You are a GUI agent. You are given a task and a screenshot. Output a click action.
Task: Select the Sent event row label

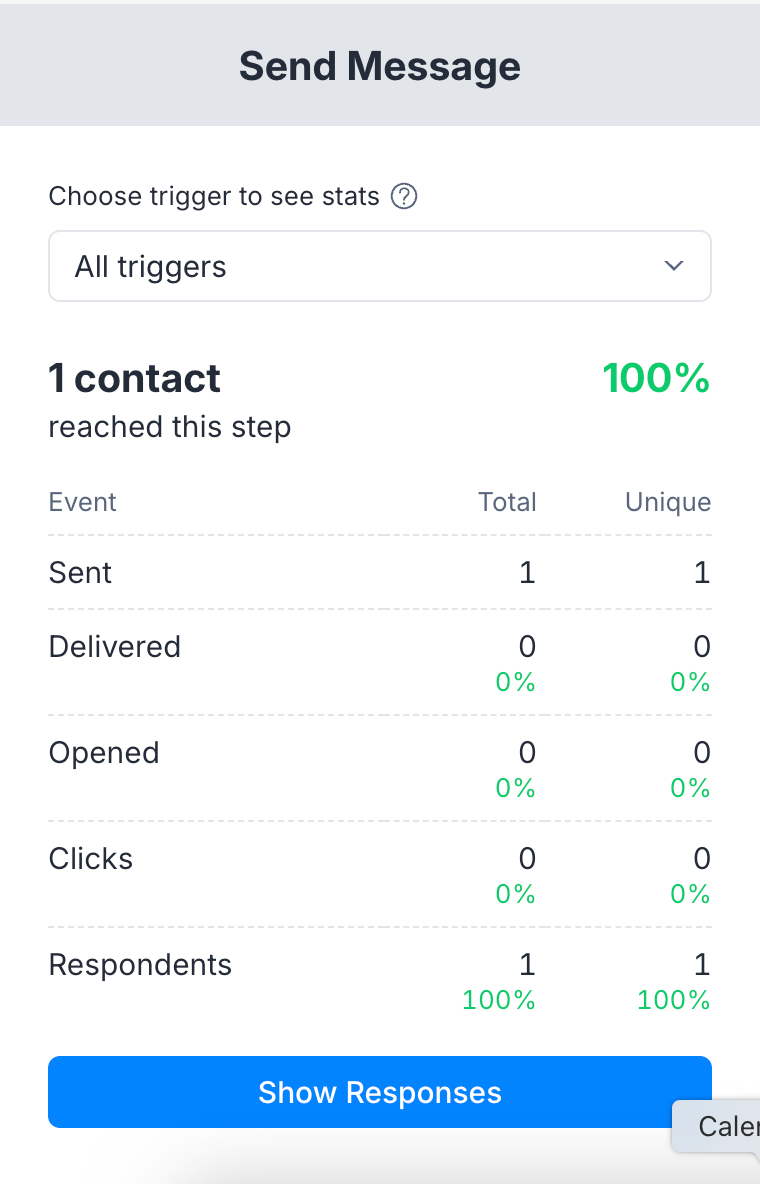pos(80,572)
